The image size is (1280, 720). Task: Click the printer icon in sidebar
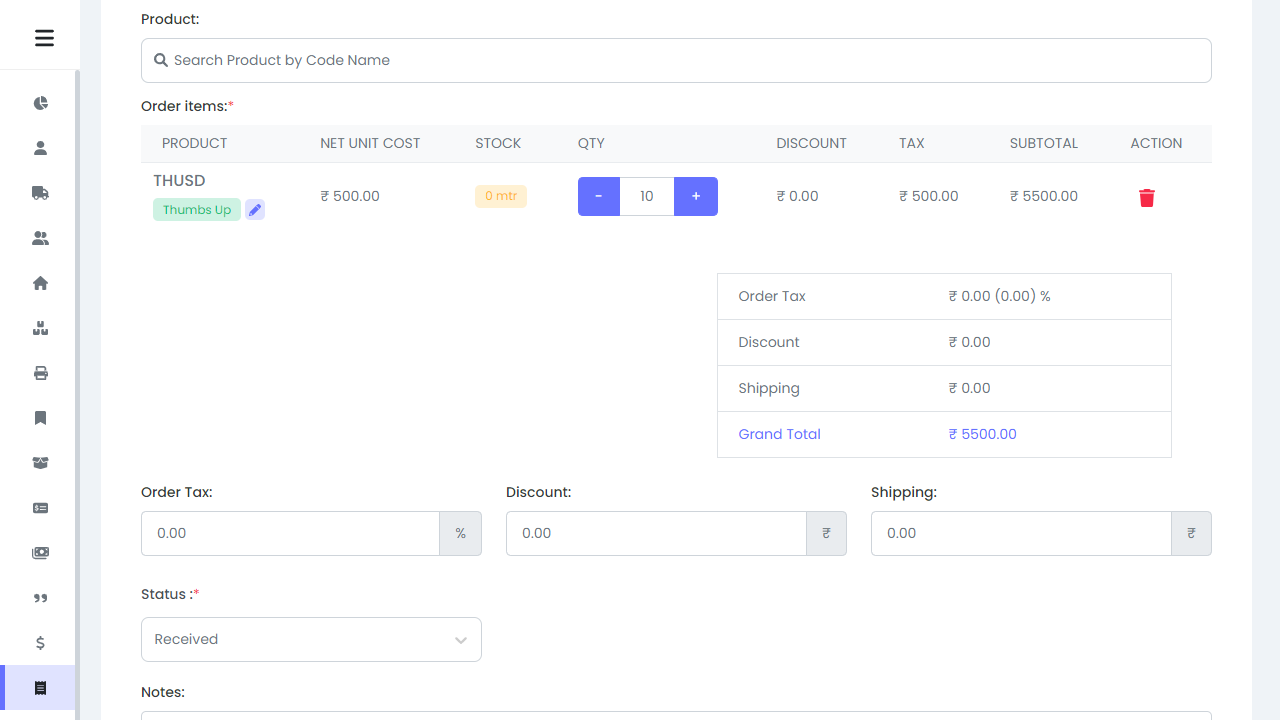40,373
